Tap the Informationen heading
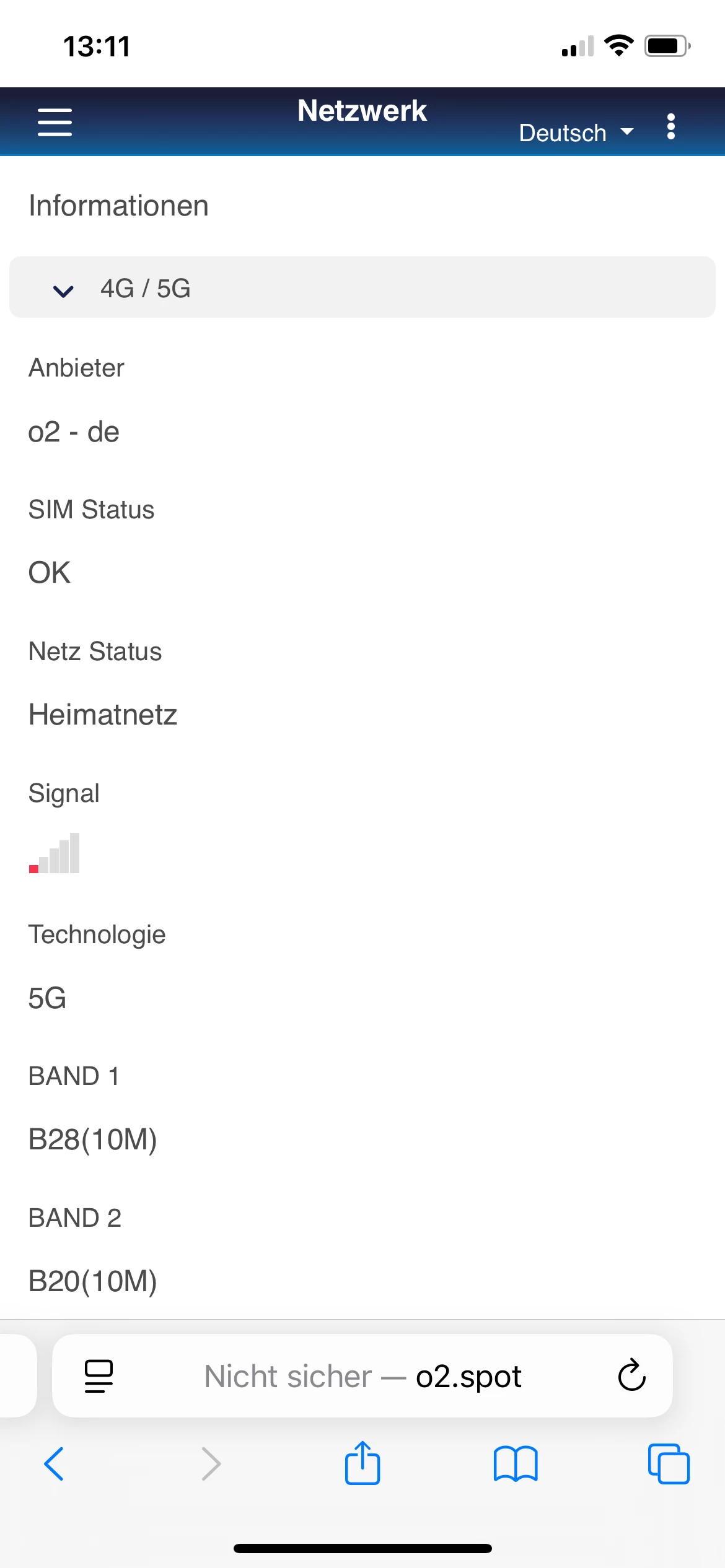 [x=118, y=206]
